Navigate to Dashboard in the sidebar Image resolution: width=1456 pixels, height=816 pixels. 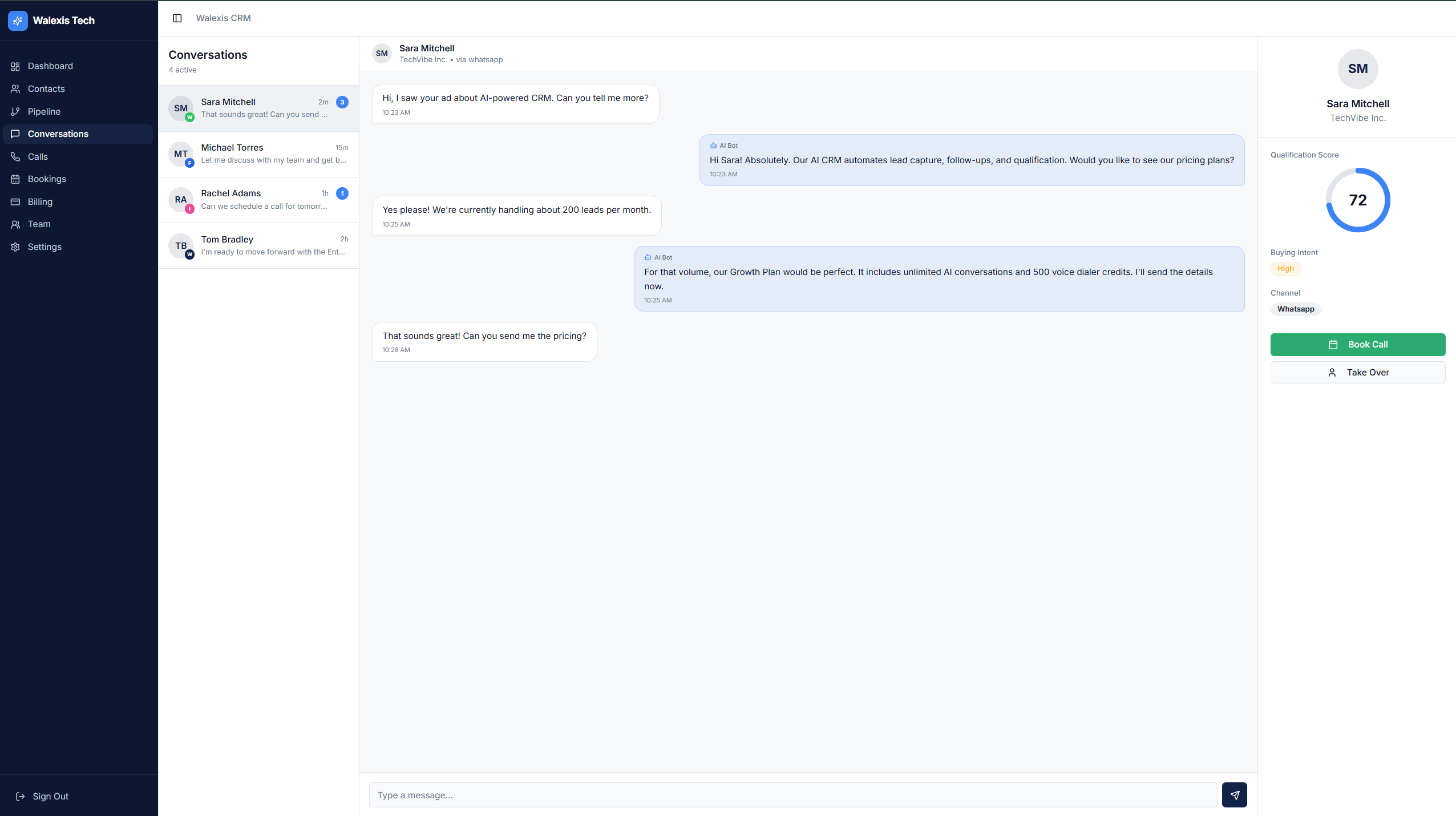(50, 66)
